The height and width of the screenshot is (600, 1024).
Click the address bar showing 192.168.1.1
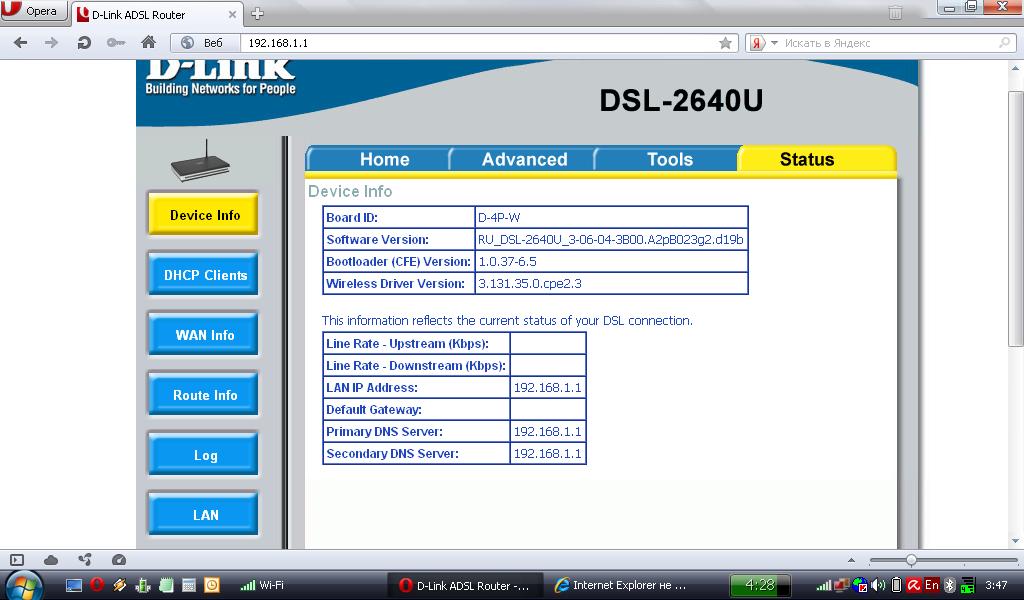pos(480,43)
